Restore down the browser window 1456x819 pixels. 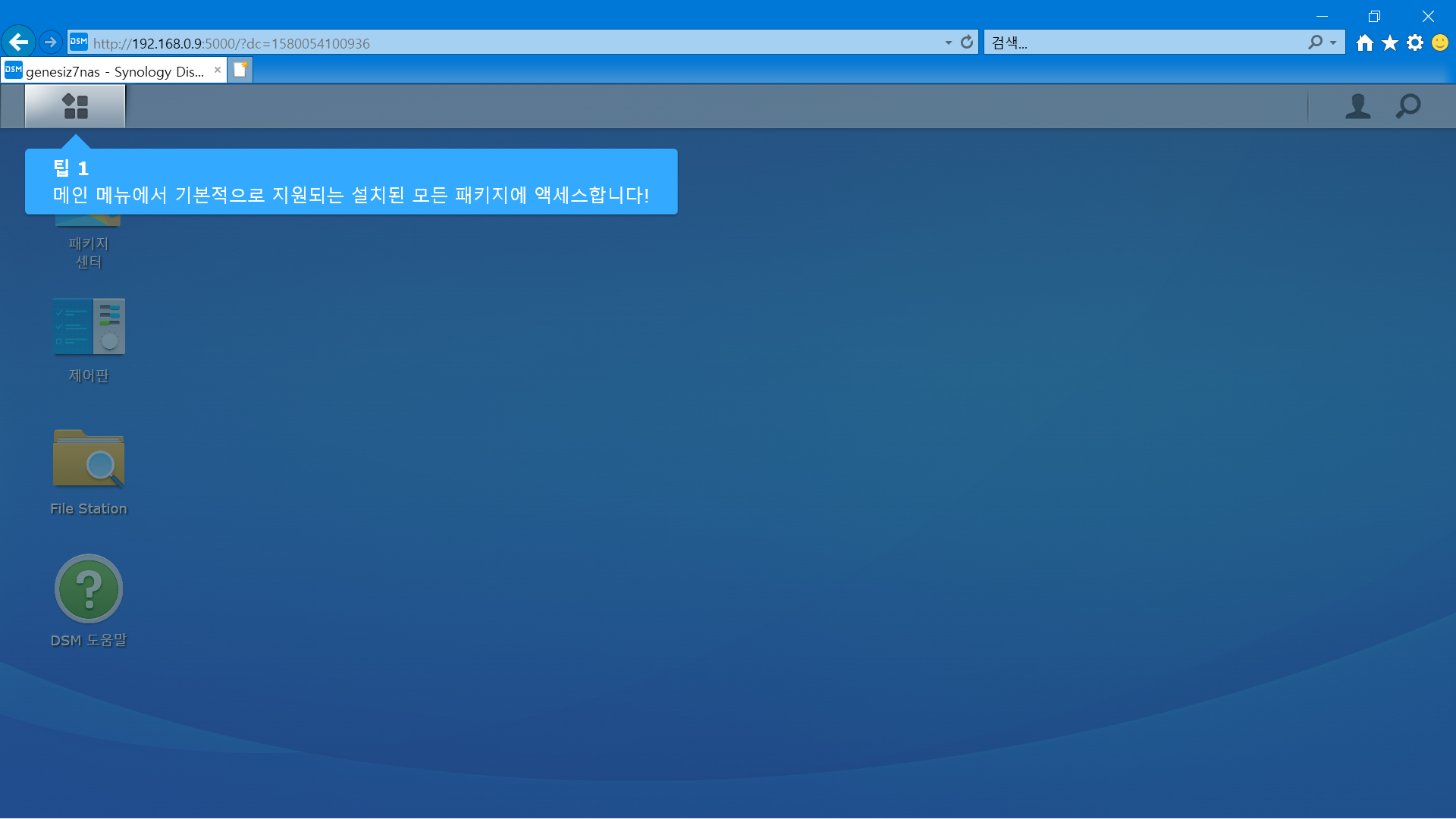click(x=1374, y=16)
